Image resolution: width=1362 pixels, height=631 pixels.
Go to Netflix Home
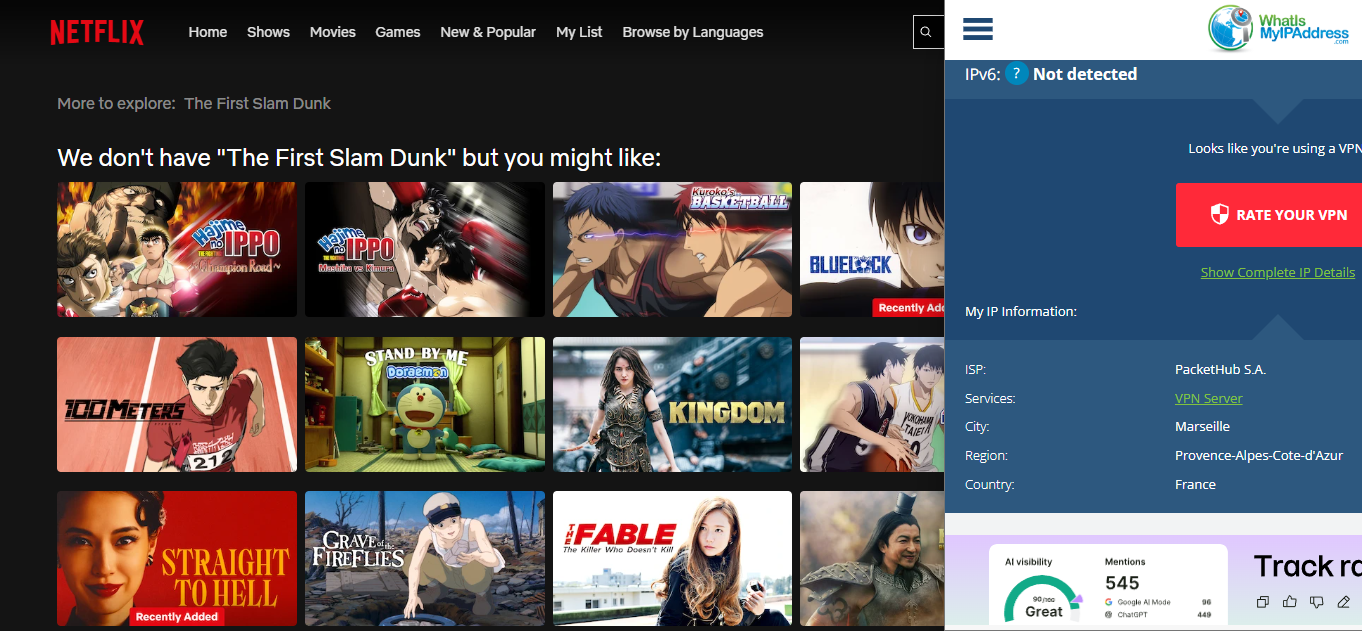click(x=208, y=32)
